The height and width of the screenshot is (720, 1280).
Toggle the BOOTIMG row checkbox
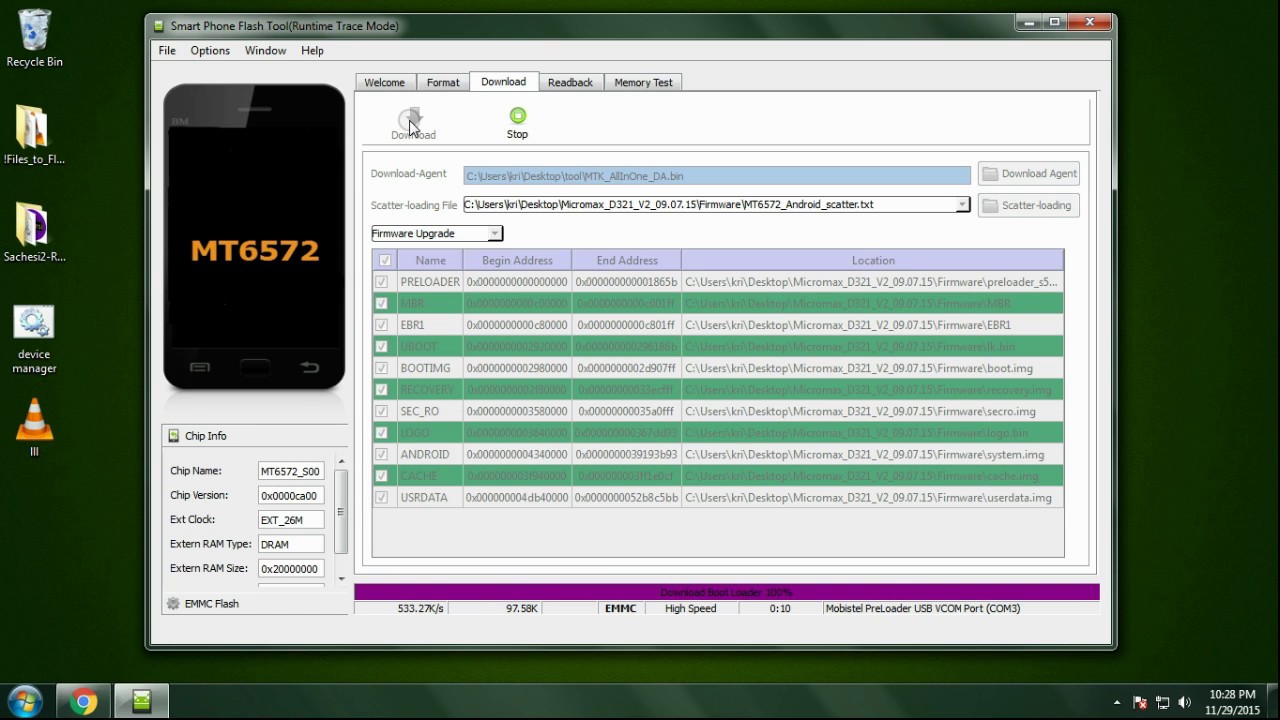(x=381, y=368)
